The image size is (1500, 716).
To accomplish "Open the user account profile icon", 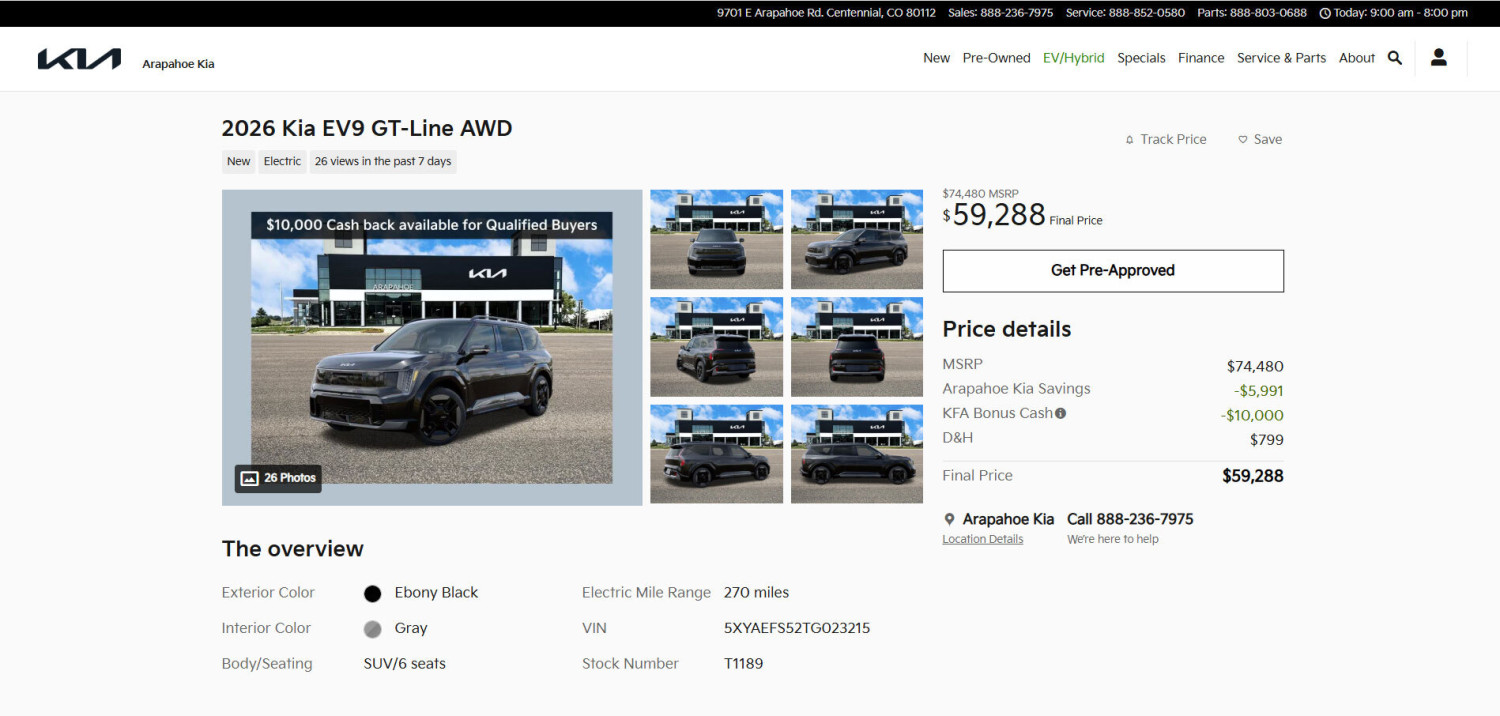I will point(1439,57).
